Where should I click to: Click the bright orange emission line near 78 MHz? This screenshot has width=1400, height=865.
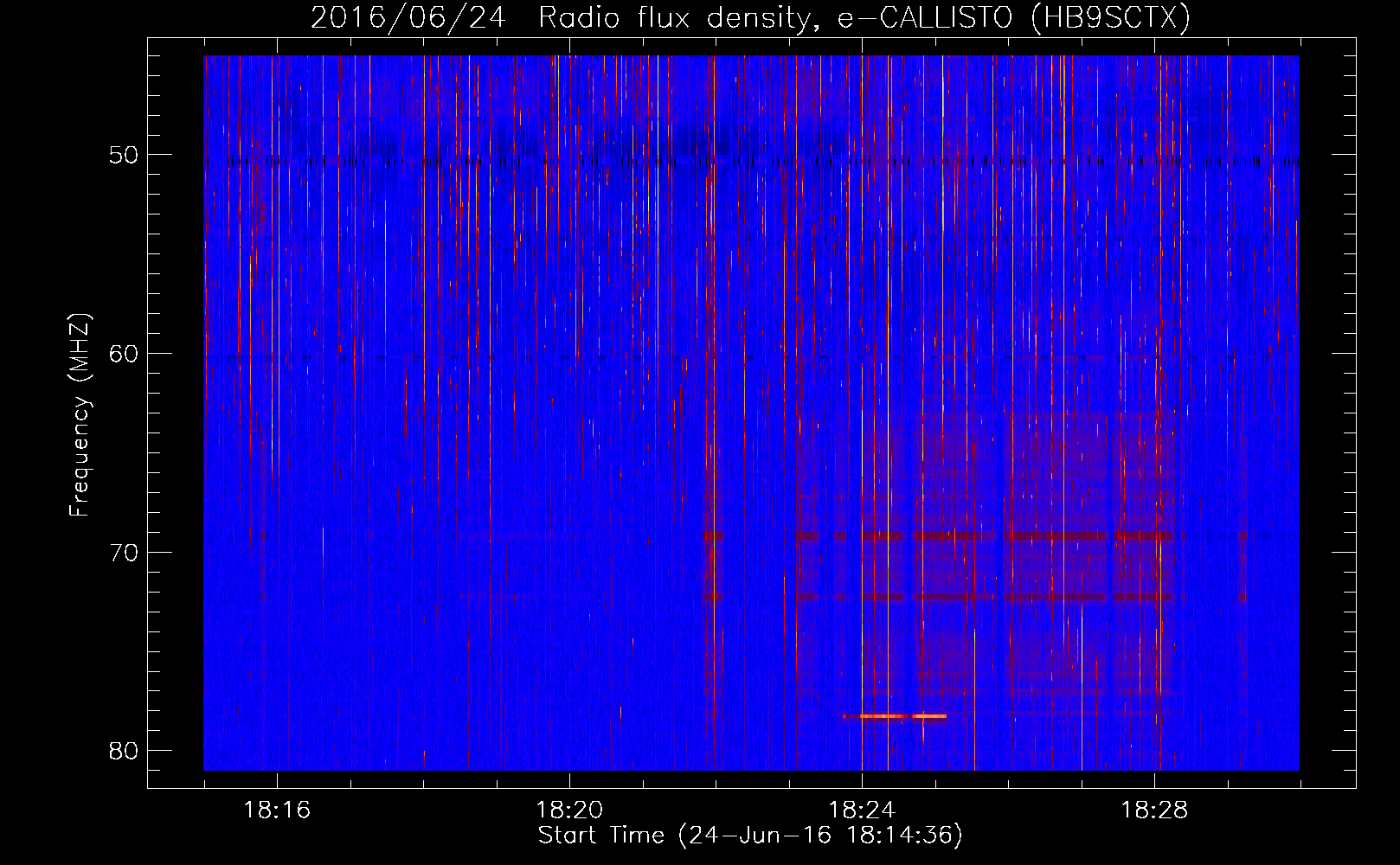[895, 716]
